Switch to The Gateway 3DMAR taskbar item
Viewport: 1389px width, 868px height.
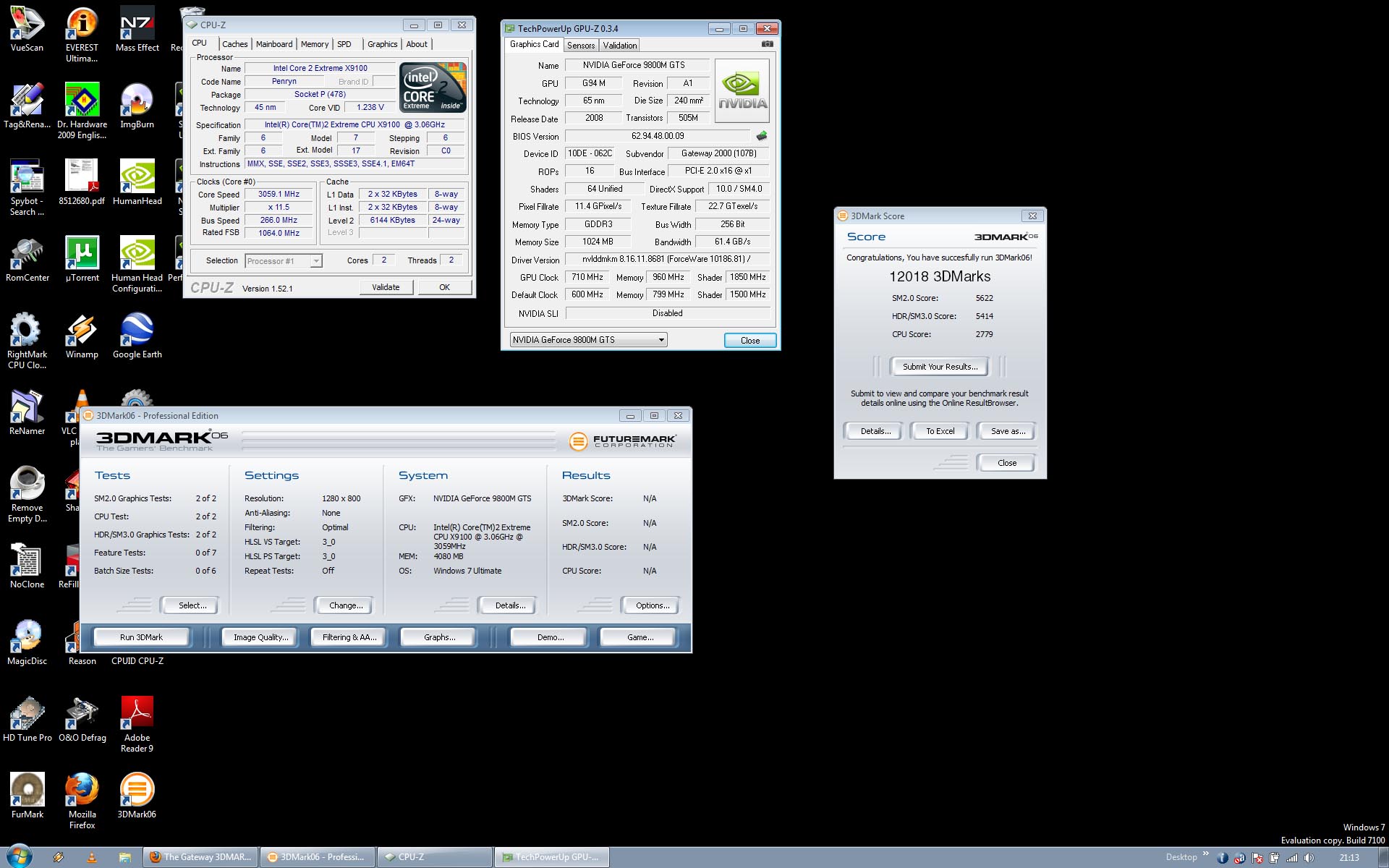pos(200,857)
